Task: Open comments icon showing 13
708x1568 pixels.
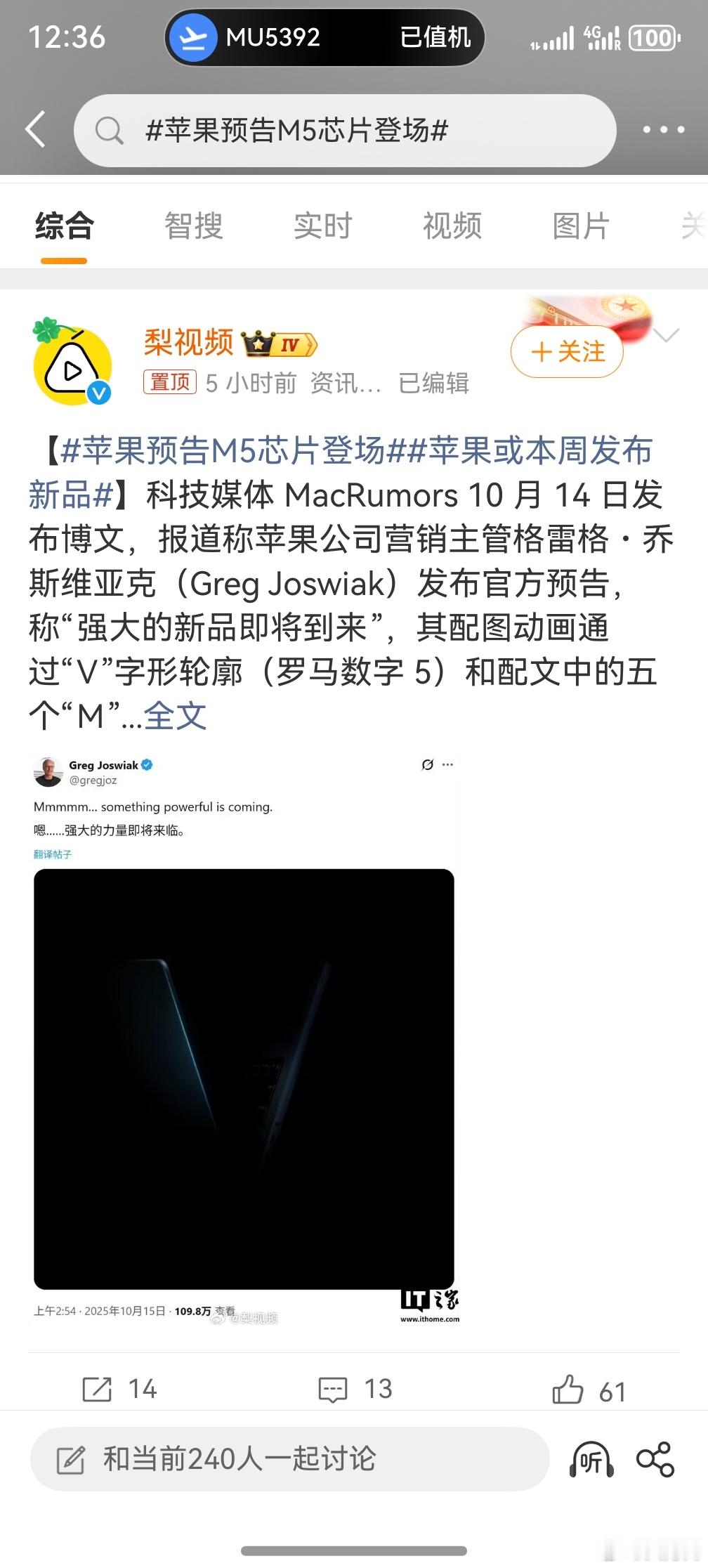Action: 333,1390
